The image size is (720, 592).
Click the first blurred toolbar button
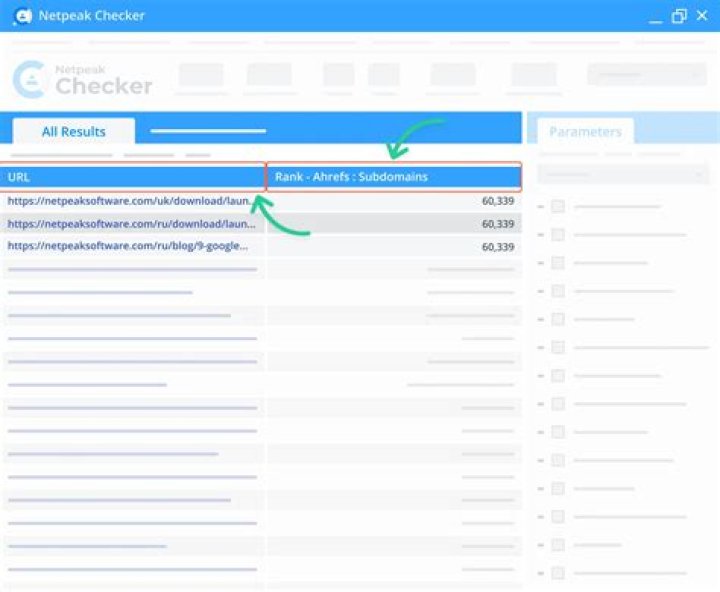(x=201, y=76)
